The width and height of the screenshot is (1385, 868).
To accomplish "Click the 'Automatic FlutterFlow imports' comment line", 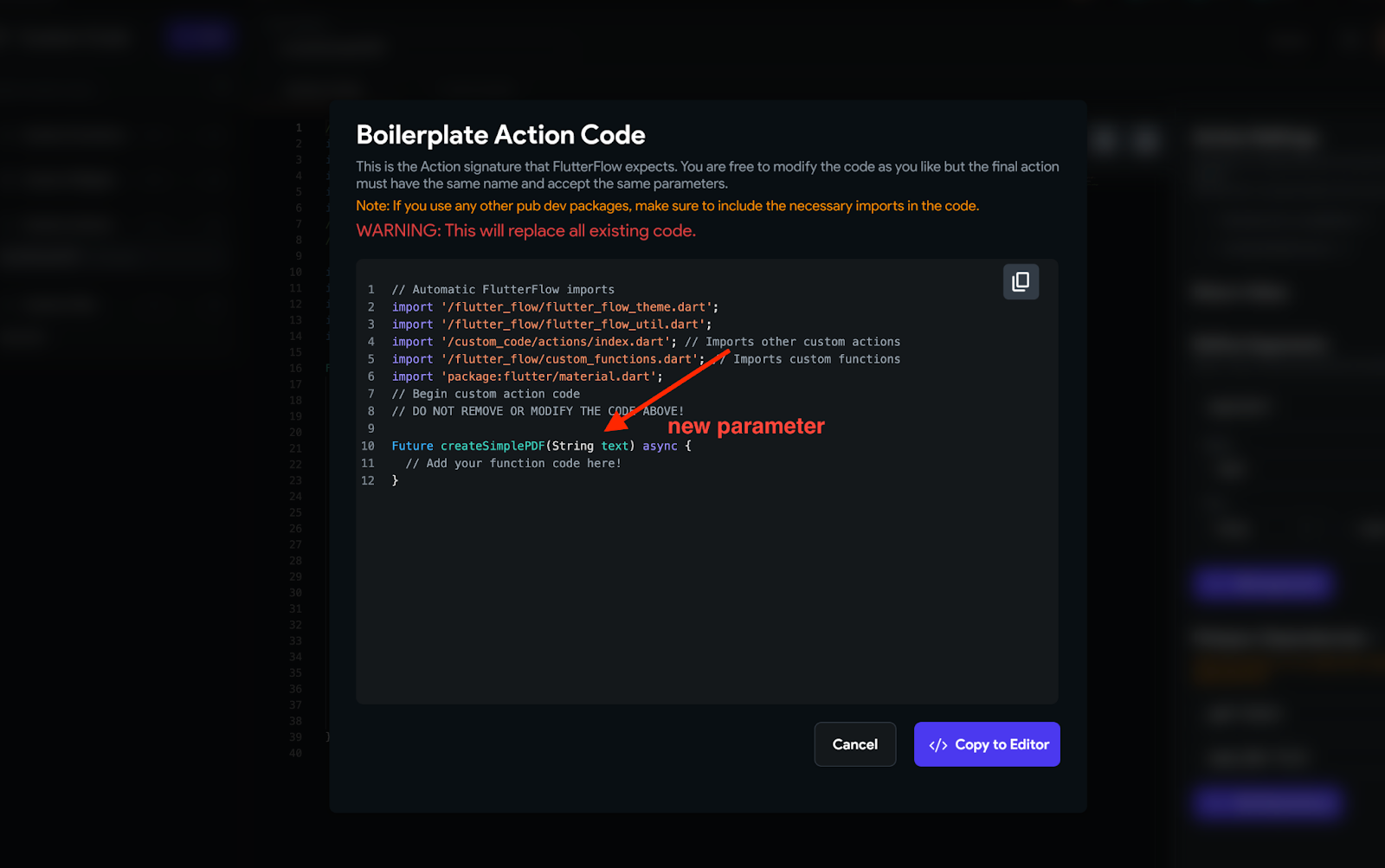I will pos(503,290).
